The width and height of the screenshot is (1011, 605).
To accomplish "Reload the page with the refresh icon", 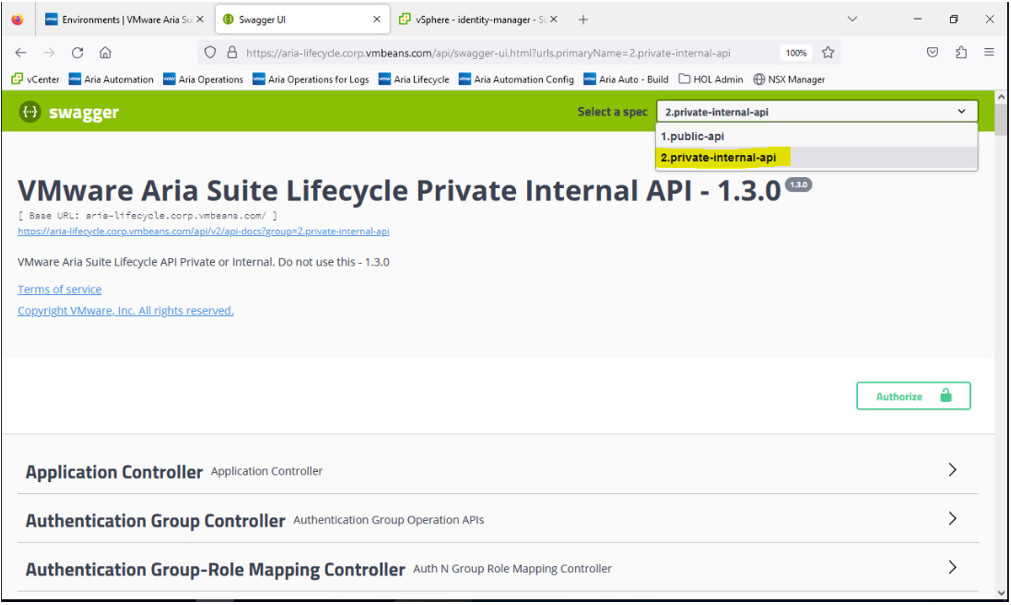I will [77, 53].
